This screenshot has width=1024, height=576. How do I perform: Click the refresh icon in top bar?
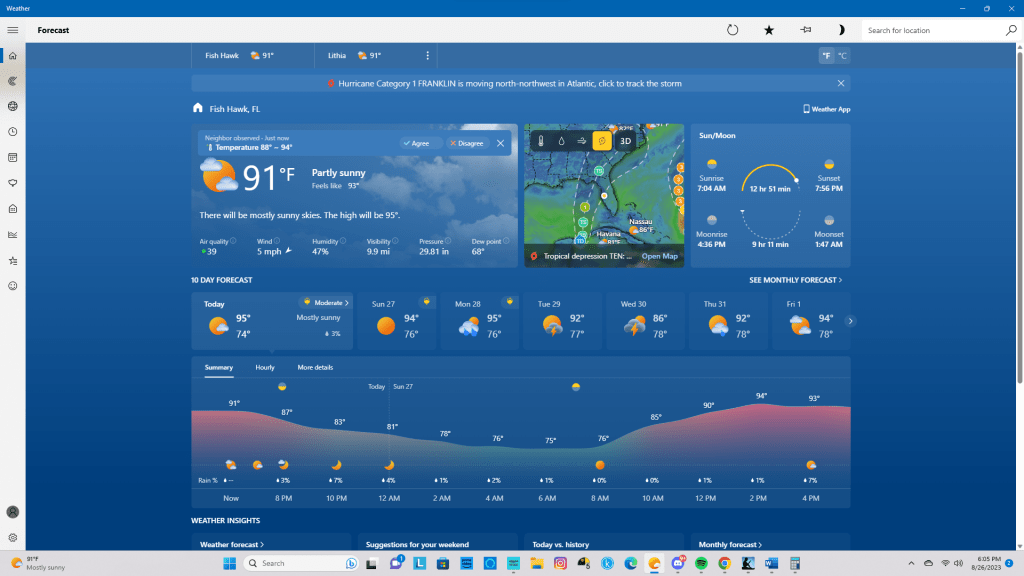(732, 30)
